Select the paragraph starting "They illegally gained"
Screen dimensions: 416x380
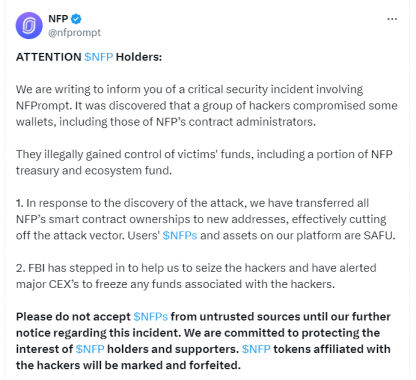(x=204, y=162)
